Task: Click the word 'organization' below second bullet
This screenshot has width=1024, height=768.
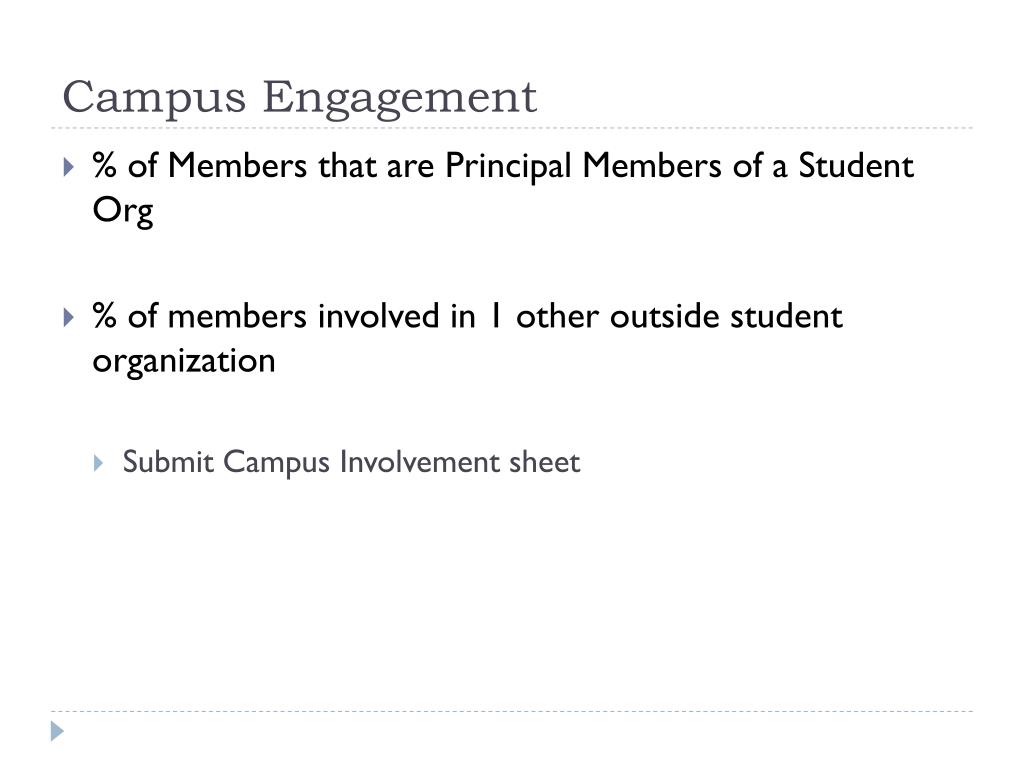Action: [x=184, y=362]
